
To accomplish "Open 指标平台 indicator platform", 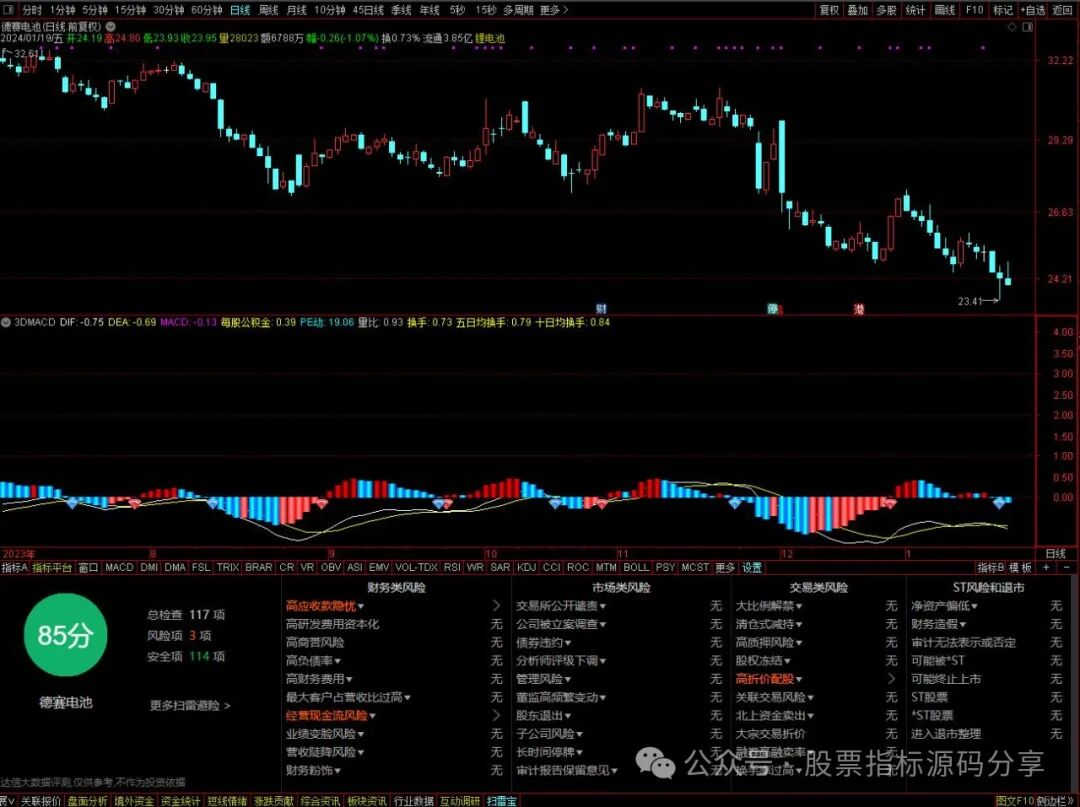I will tap(52, 567).
